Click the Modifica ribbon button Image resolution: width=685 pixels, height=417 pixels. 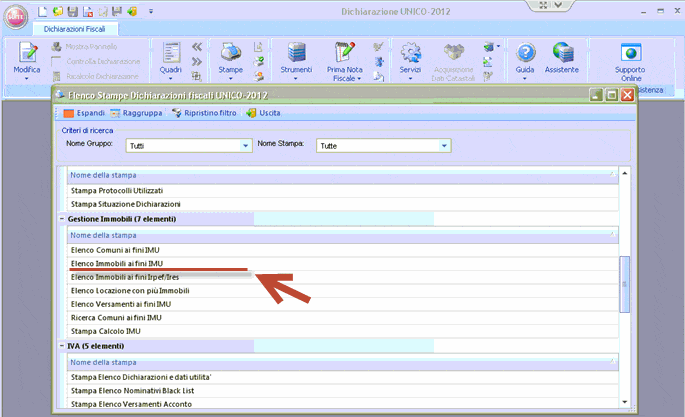click(x=27, y=55)
